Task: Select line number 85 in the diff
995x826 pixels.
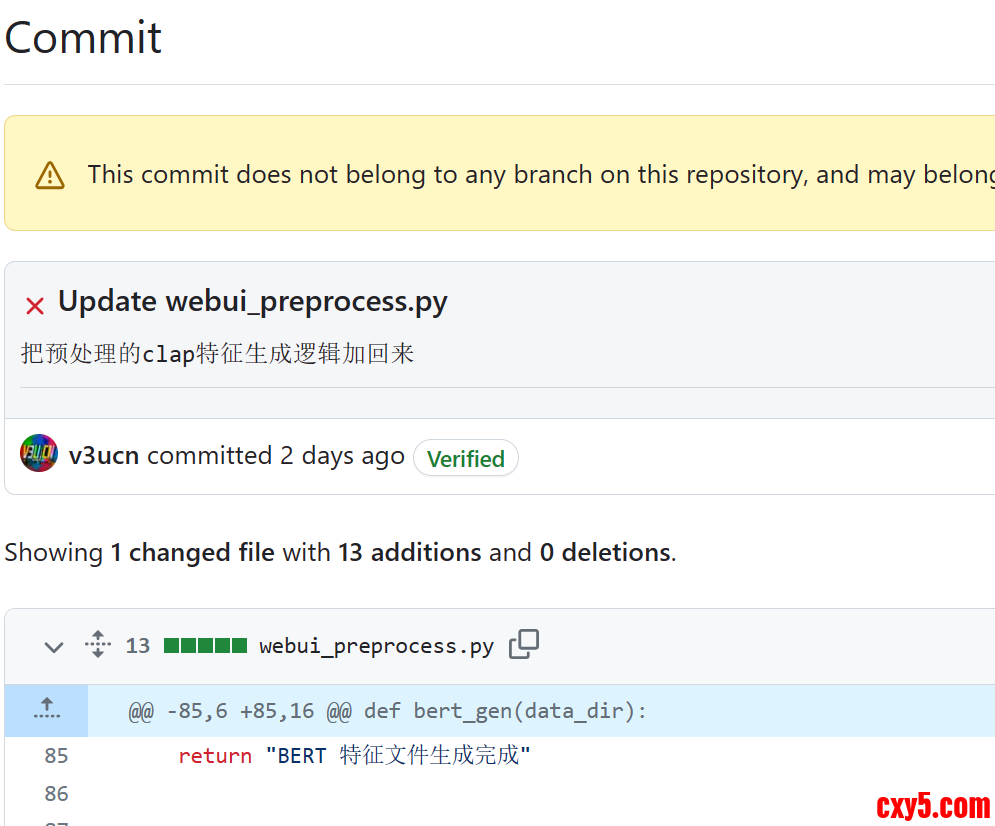Action: [x=56, y=756]
